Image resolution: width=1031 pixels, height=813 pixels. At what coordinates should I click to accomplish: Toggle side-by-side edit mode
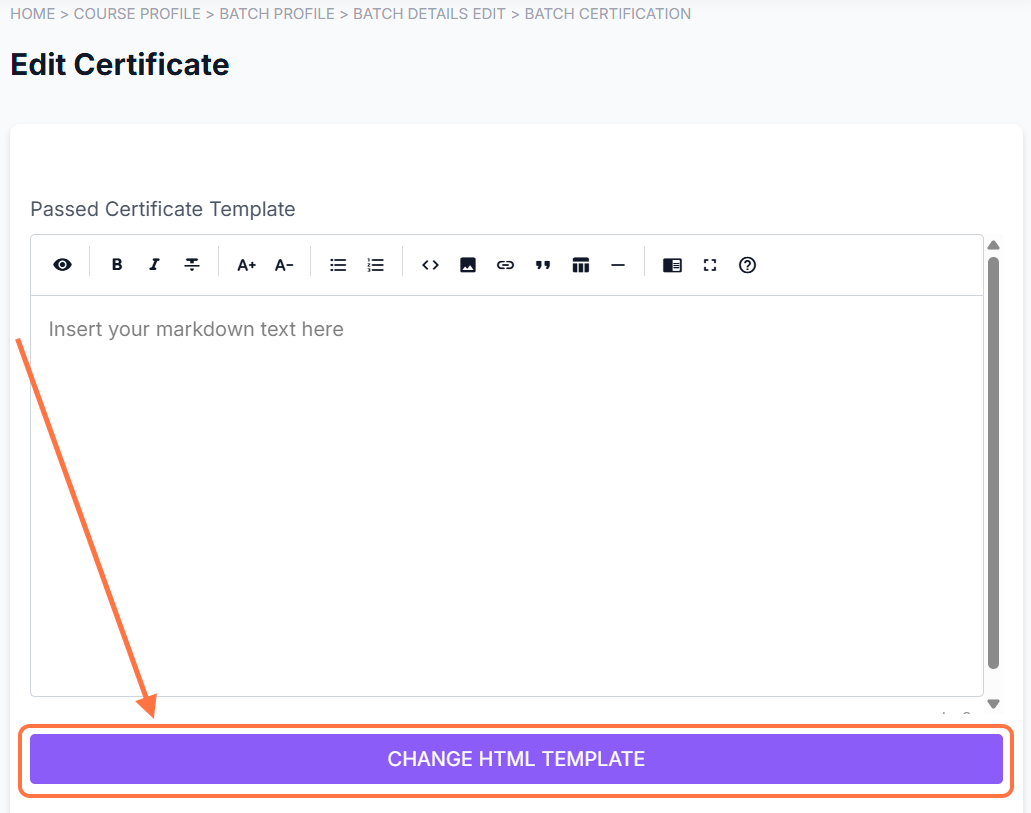pyautogui.click(x=672, y=265)
